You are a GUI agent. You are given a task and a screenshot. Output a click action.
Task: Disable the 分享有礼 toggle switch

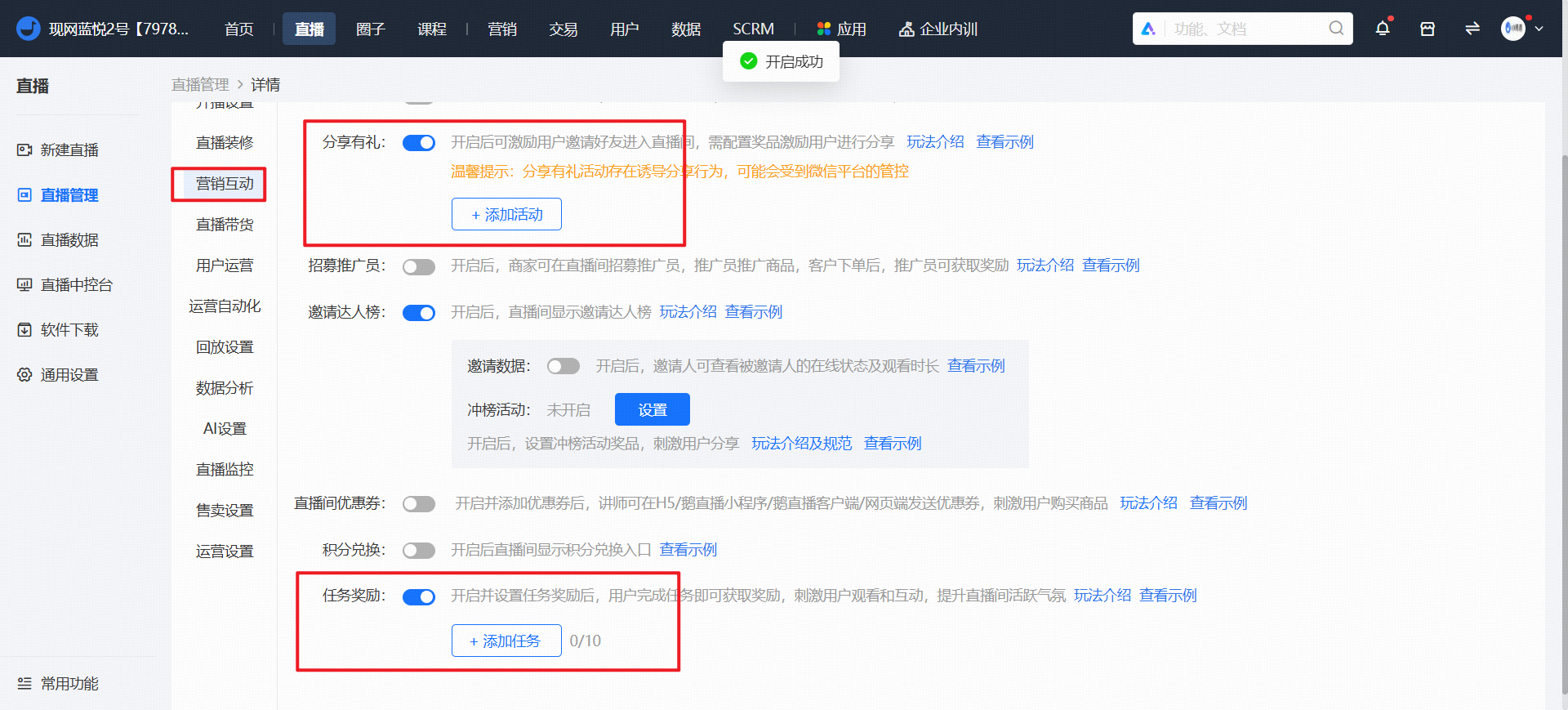tap(419, 143)
